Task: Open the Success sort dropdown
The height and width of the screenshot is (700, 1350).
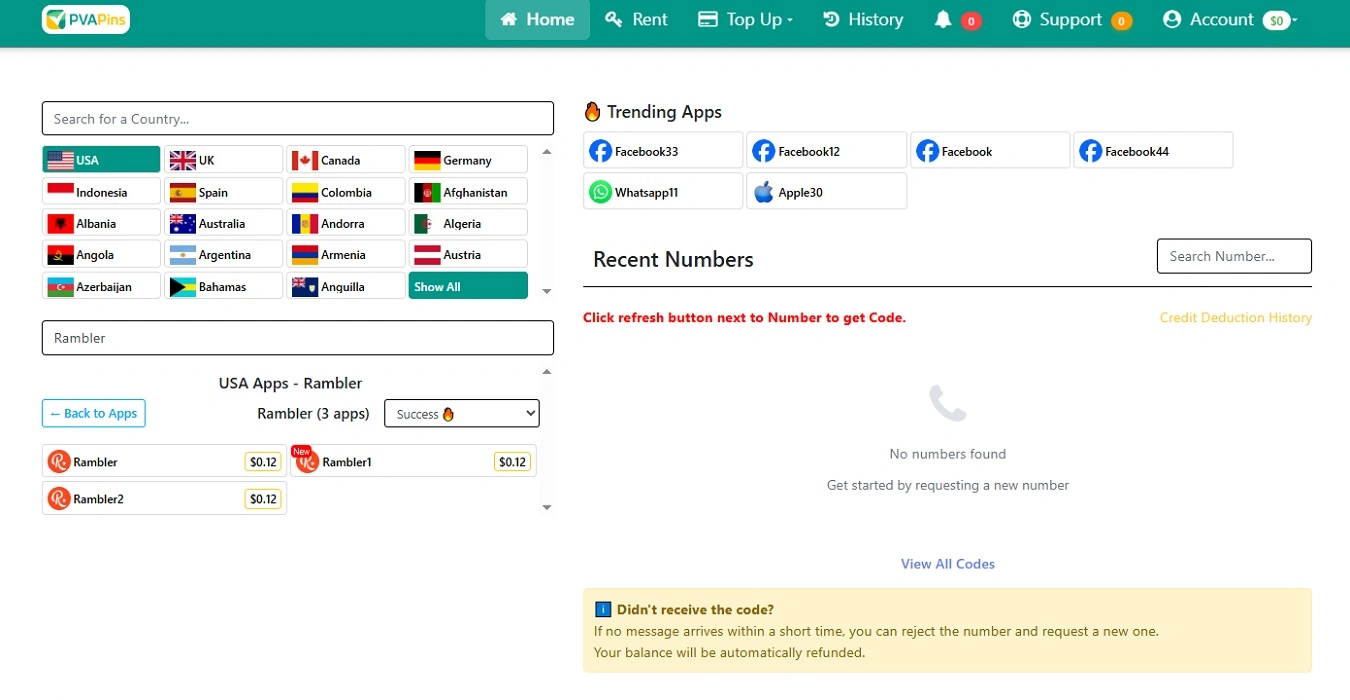Action: point(462,414)
